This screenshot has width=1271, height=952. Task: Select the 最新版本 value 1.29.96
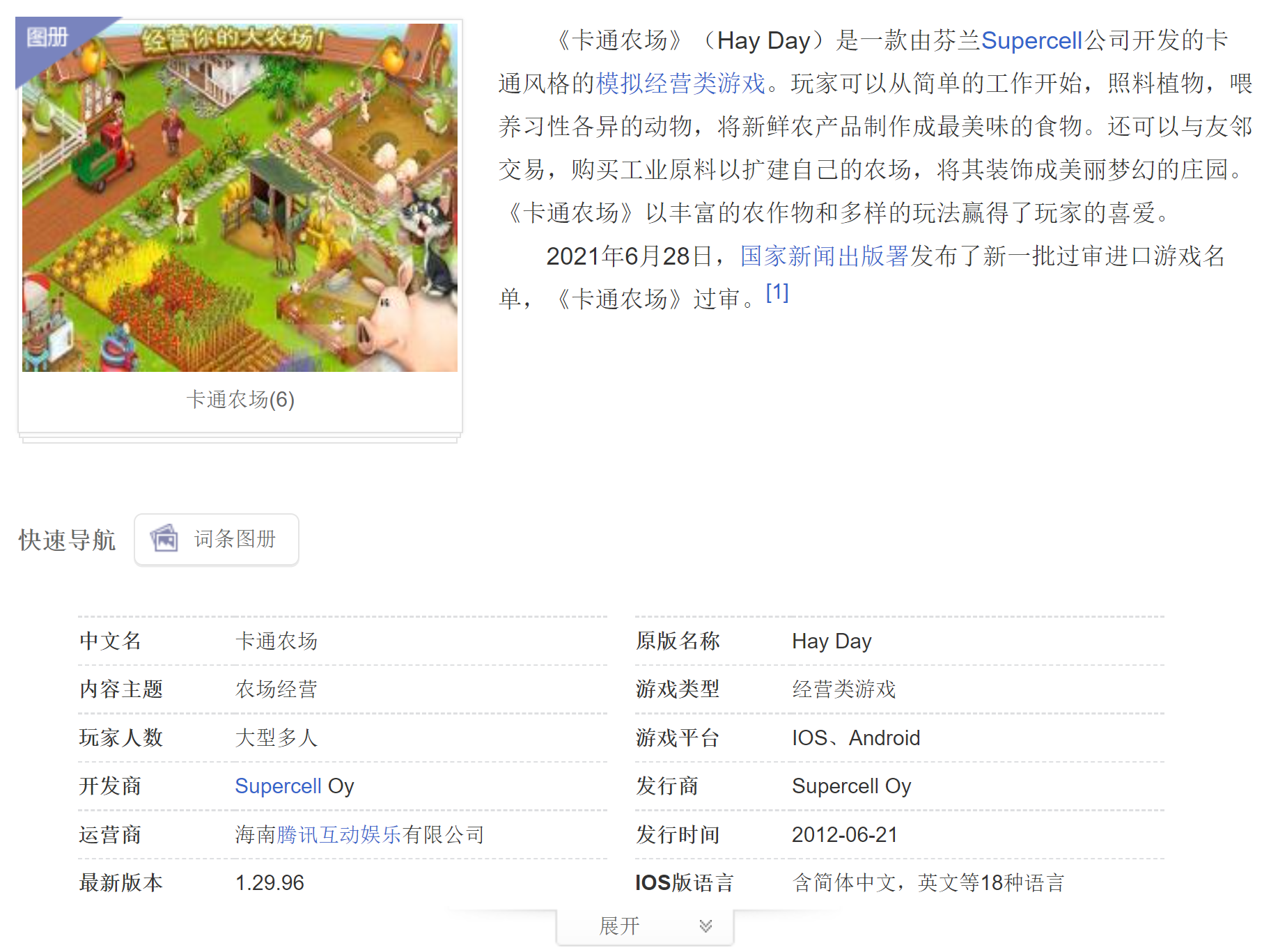click(270, 883)
